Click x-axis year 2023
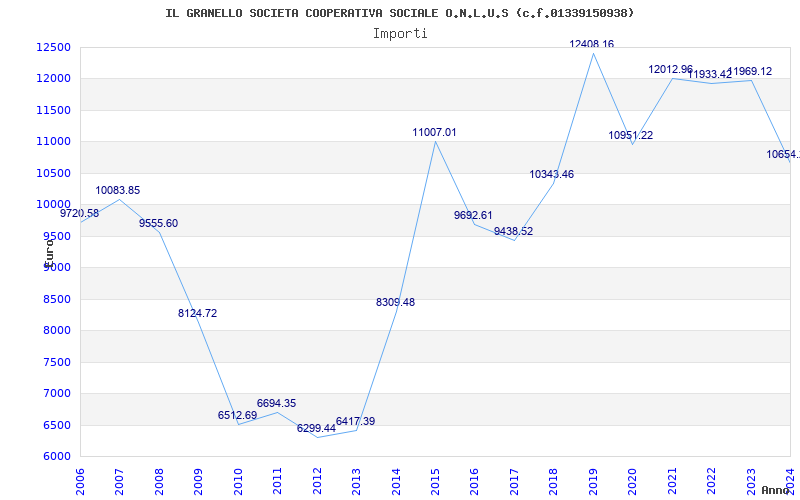This screenshot has height=500, width=800. click(x=751, y=481)
